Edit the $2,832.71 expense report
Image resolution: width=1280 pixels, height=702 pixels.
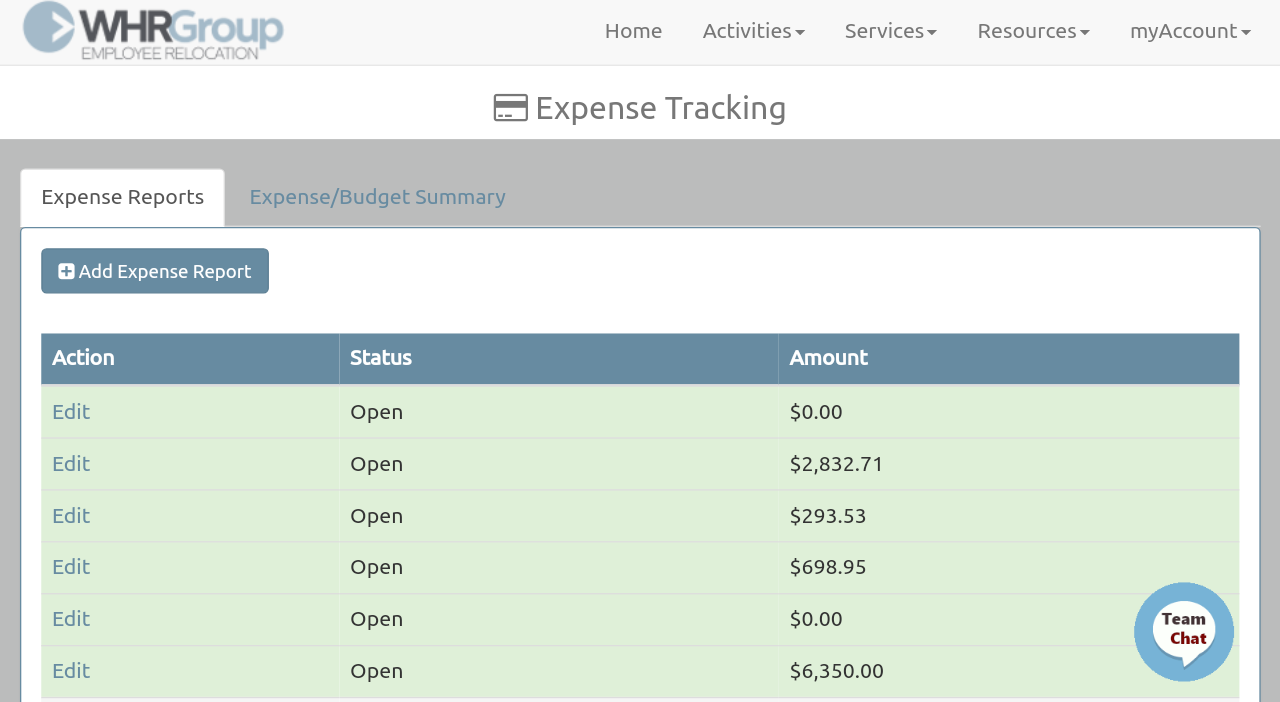pyautogui.click(x=71, y=464)
